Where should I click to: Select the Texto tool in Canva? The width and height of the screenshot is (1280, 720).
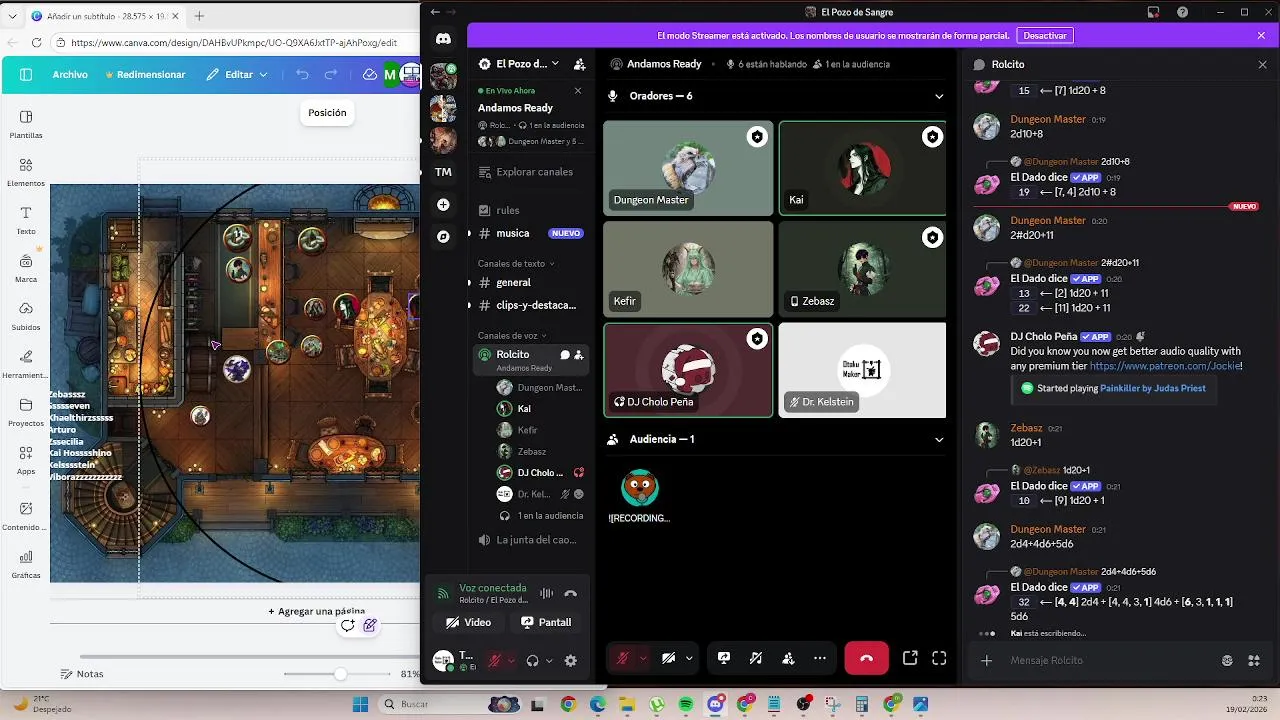(x=26, y=220)
